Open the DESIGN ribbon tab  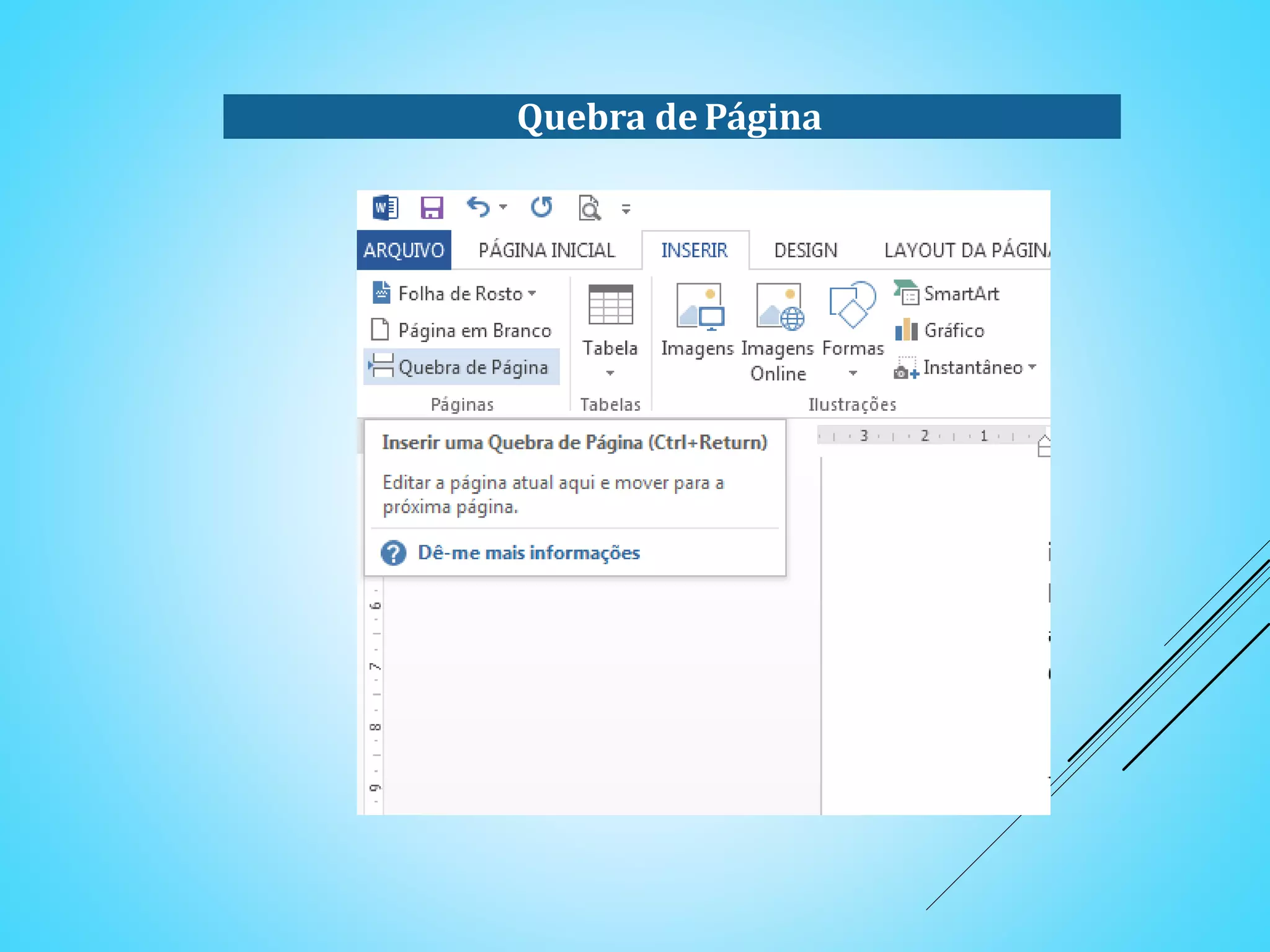[806, 250]
